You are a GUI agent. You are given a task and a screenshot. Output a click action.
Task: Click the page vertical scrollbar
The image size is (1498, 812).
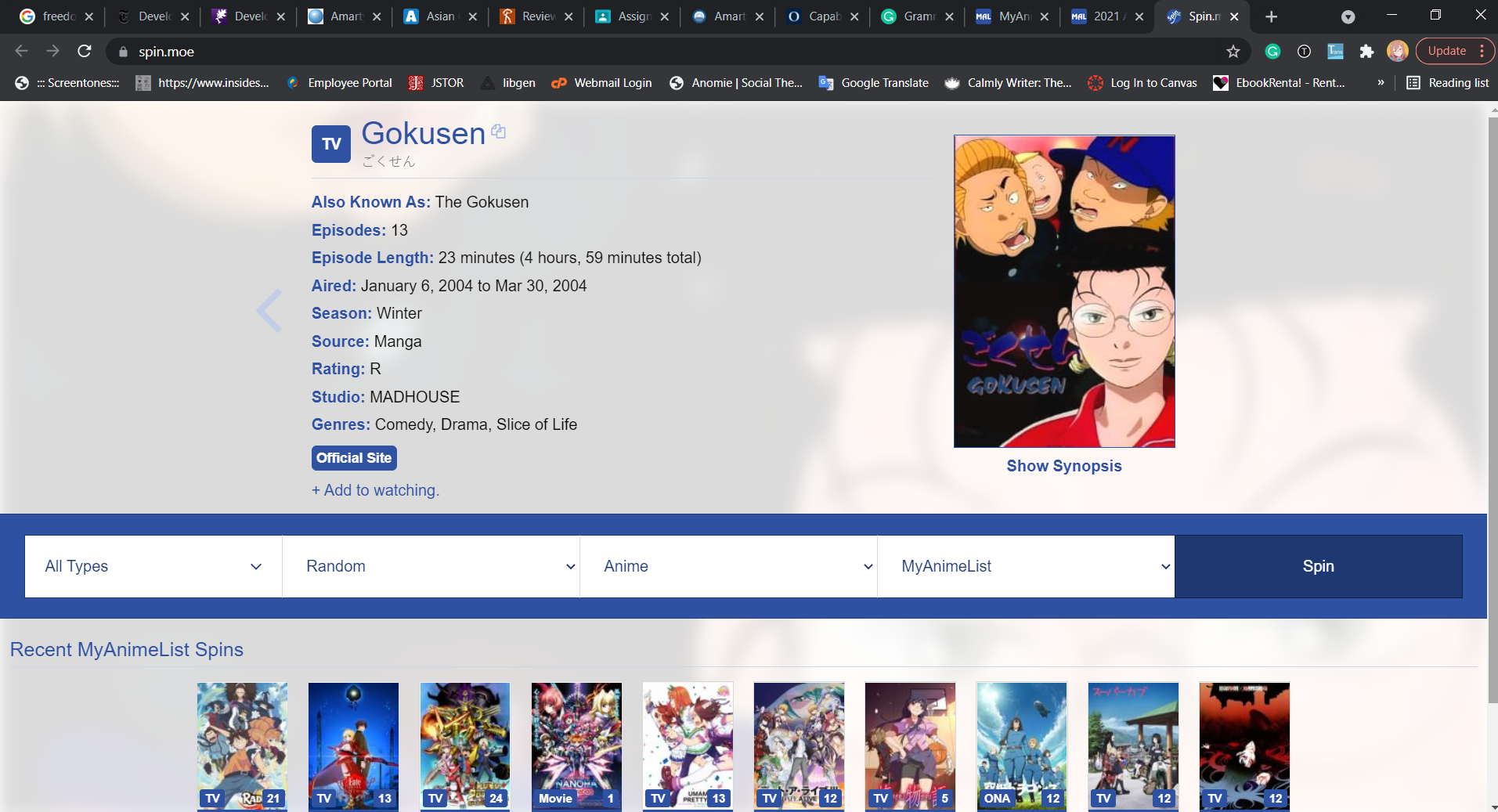point(1493,410)
